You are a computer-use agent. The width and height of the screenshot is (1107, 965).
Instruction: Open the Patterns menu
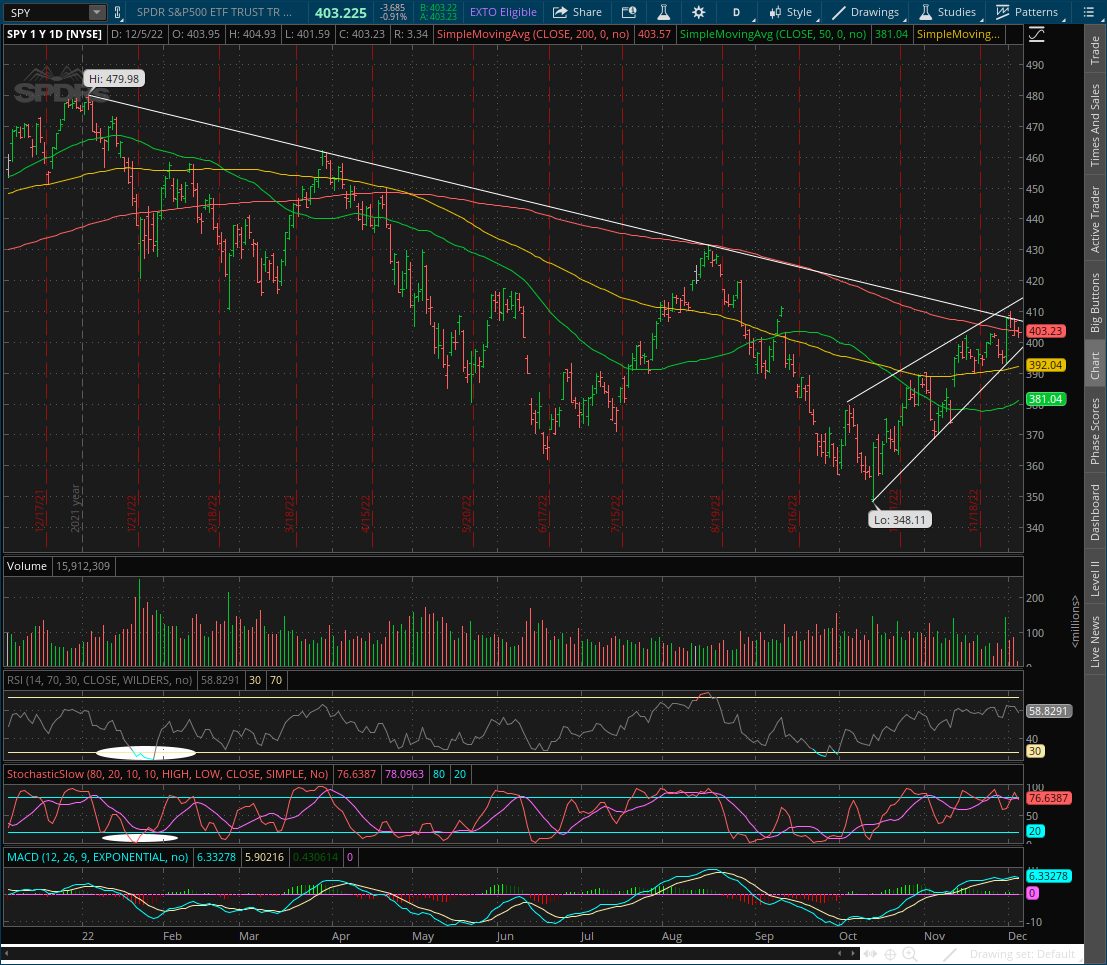pos(1027,12)
